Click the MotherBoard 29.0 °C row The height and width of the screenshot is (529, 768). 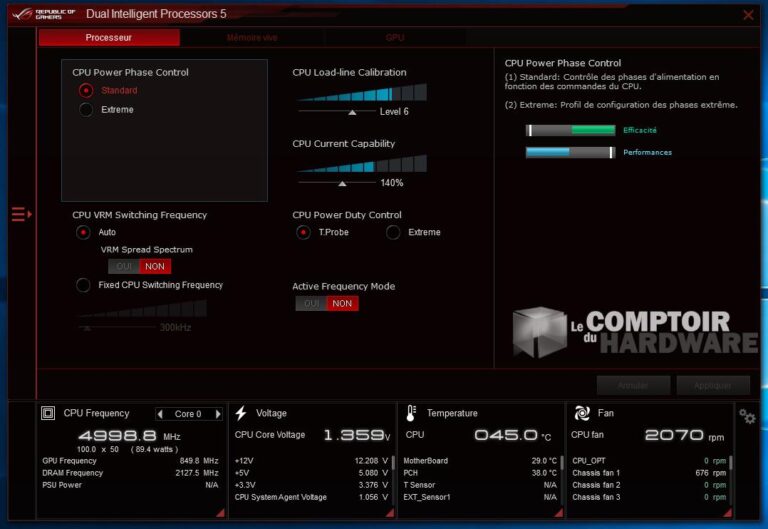click(480, 461)
